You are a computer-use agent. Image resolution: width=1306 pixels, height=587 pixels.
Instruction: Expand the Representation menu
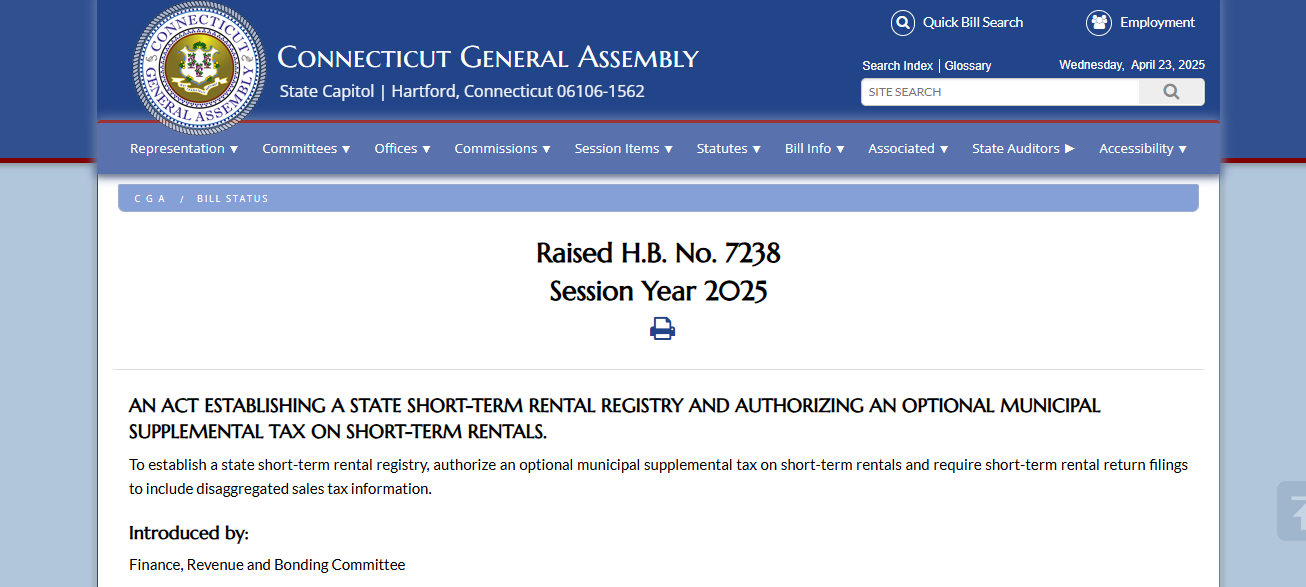pyautogui.click(x=184, y=148)
